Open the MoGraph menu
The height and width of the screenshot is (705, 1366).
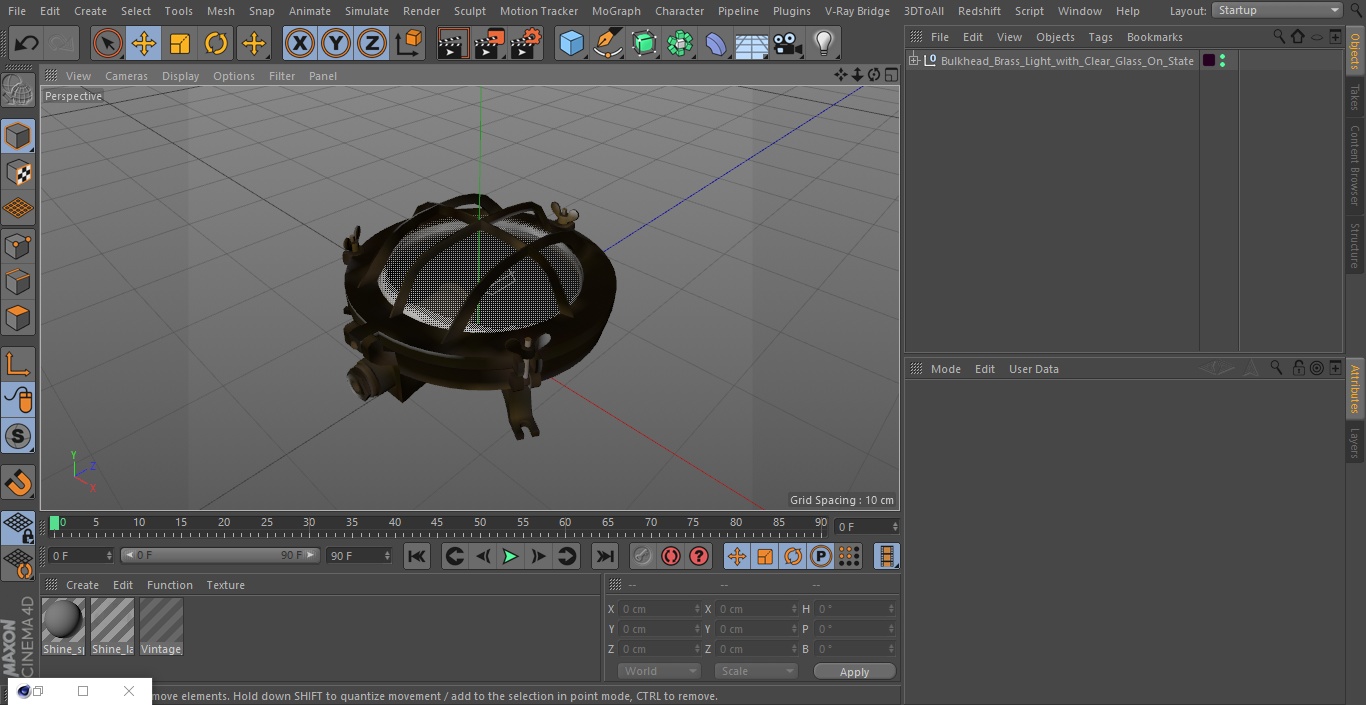[x=616, y=11]
